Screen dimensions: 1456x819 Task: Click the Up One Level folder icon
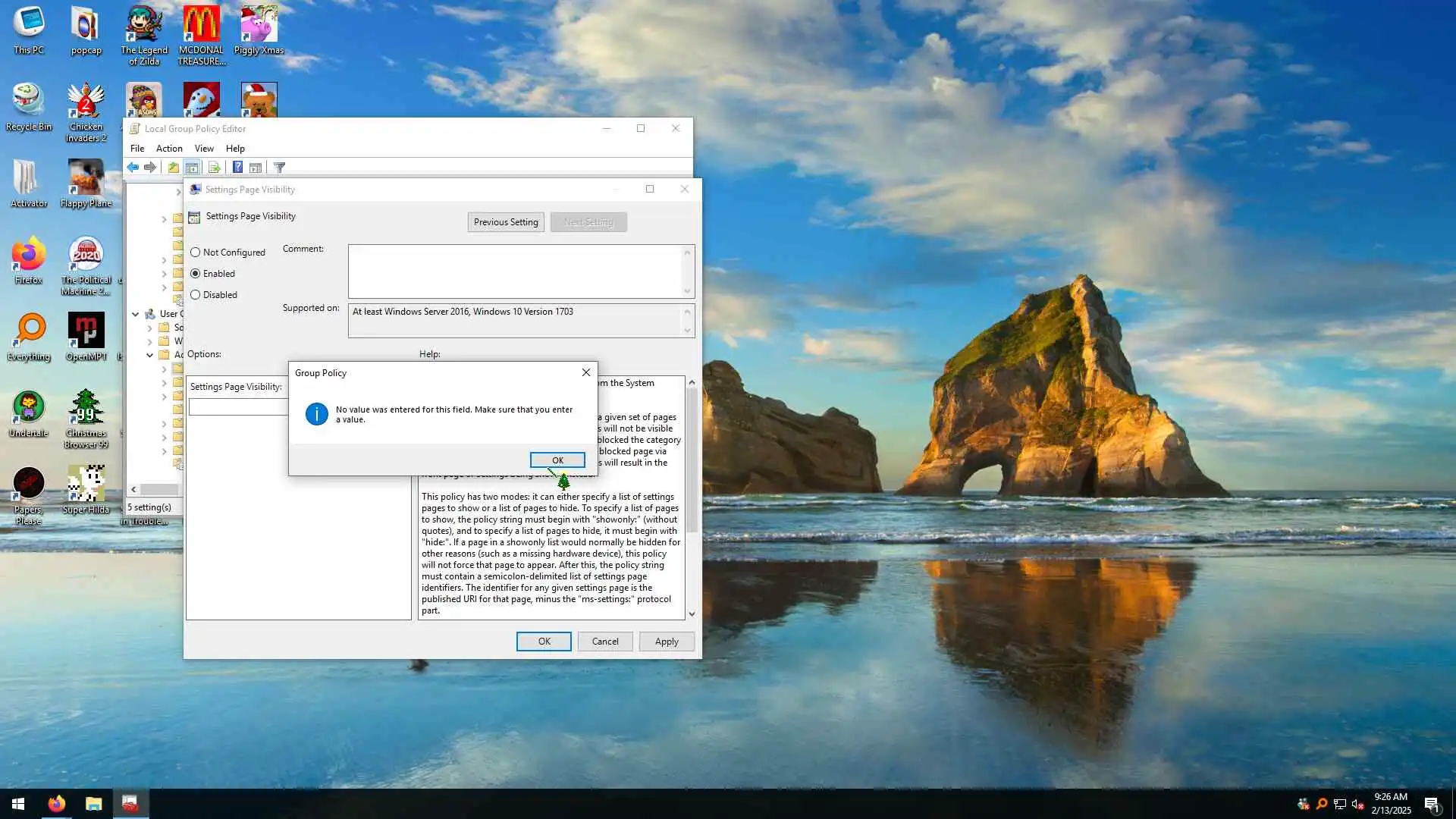[174, 168]
